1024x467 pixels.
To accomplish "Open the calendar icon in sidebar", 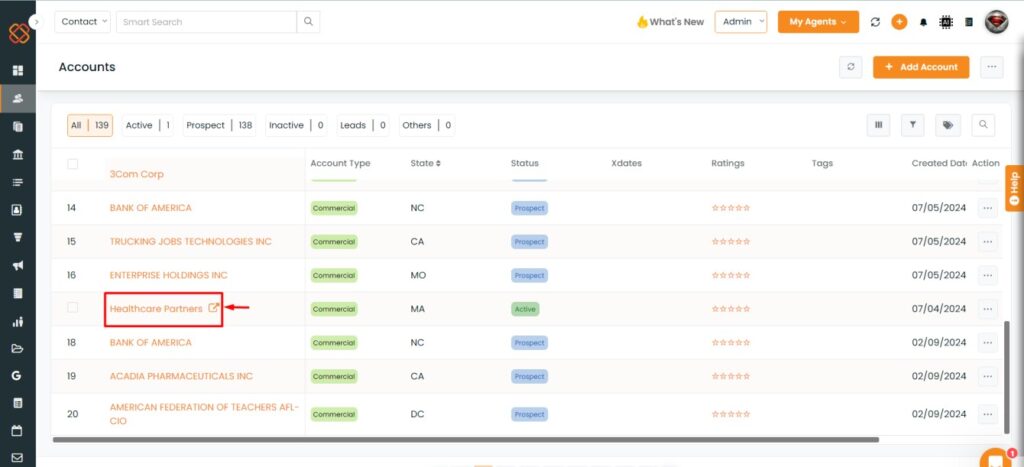I will [18, 431].
